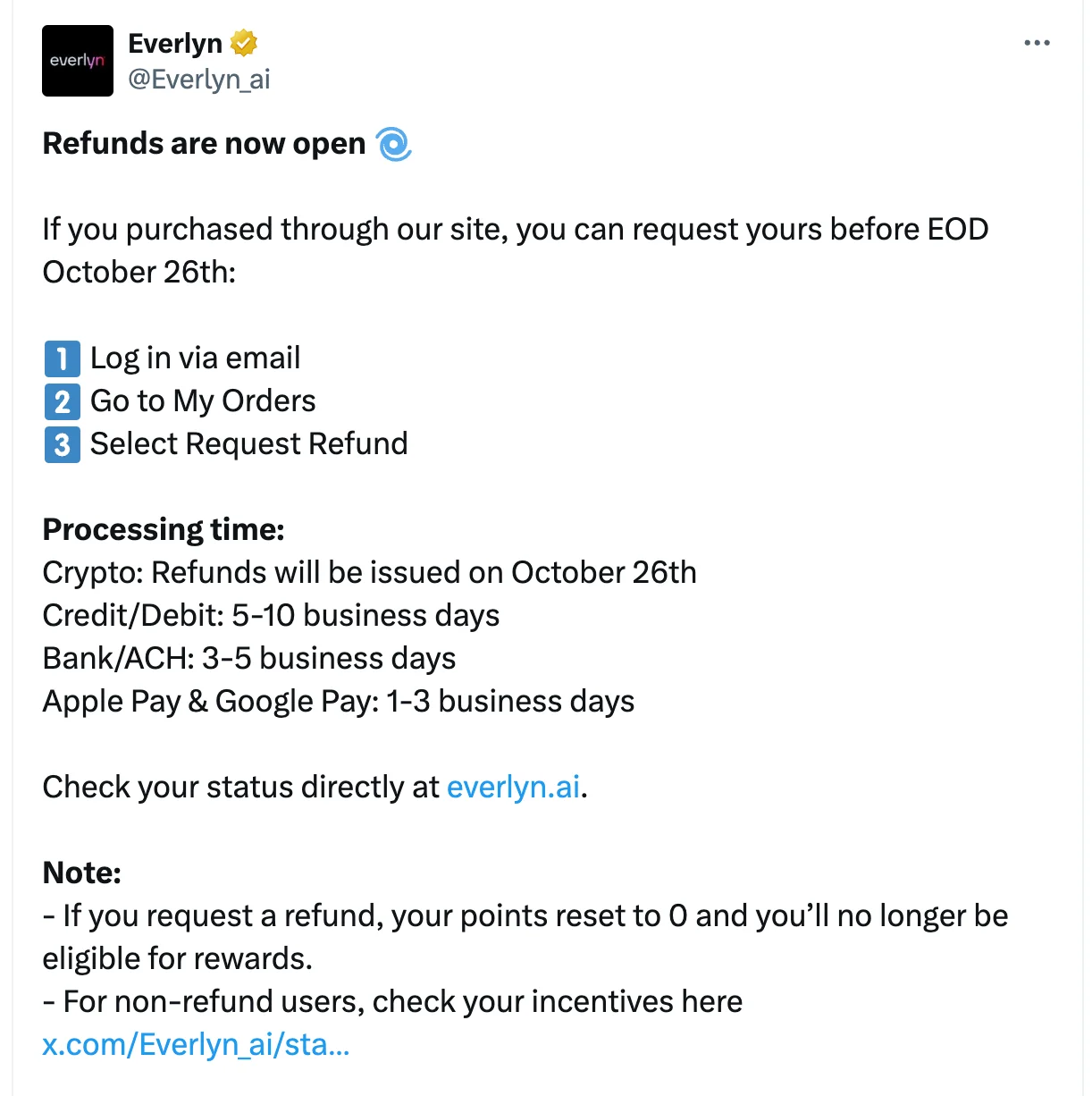The image size is (1092, 1096).
Task: Click the @Everlyn_ai handle
Action: [199, 80]
